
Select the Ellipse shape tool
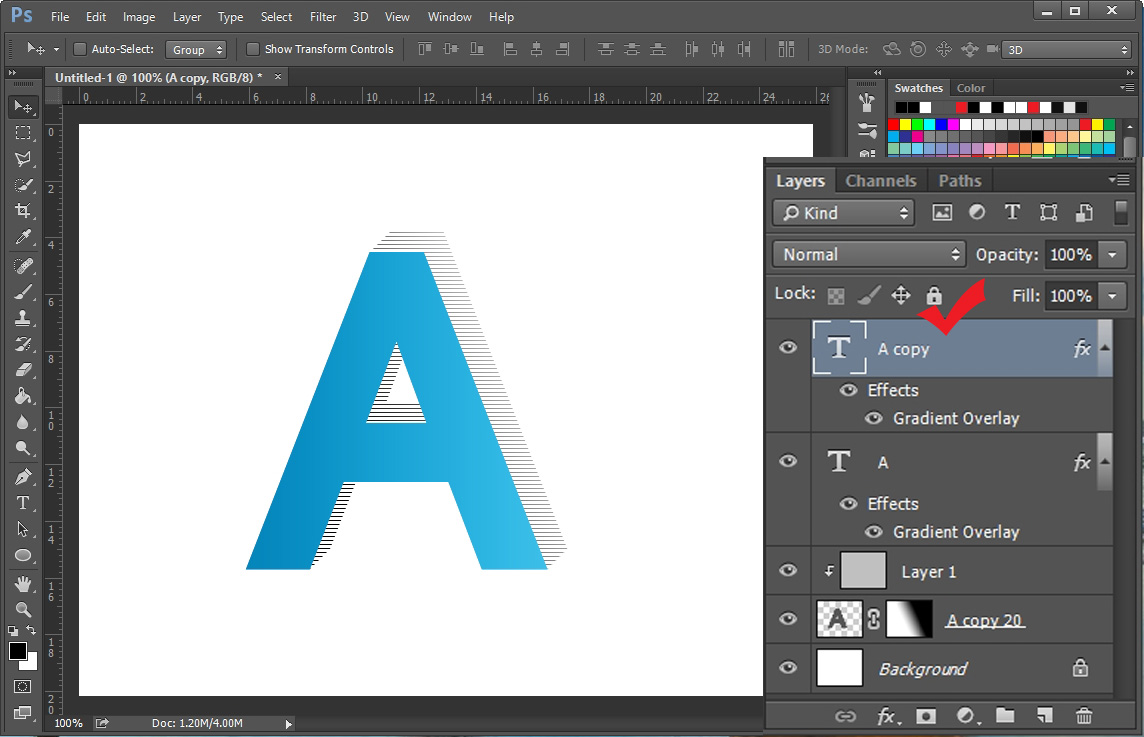coord(23,555)
